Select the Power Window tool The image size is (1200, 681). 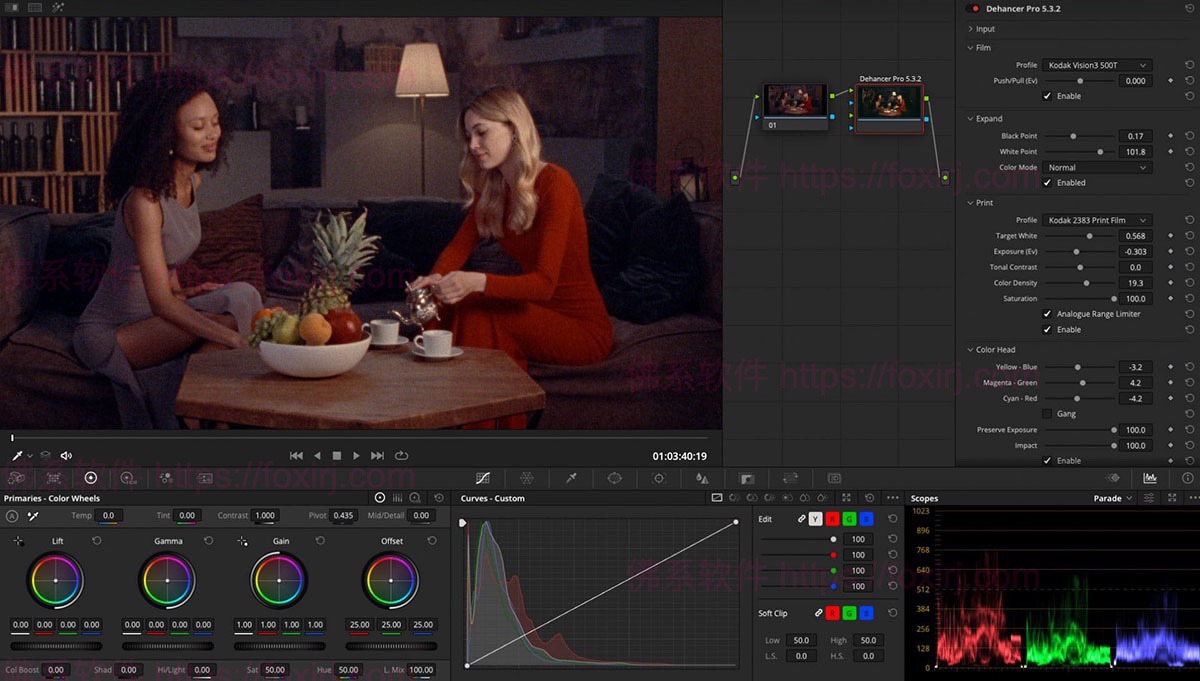click(614, 477)
